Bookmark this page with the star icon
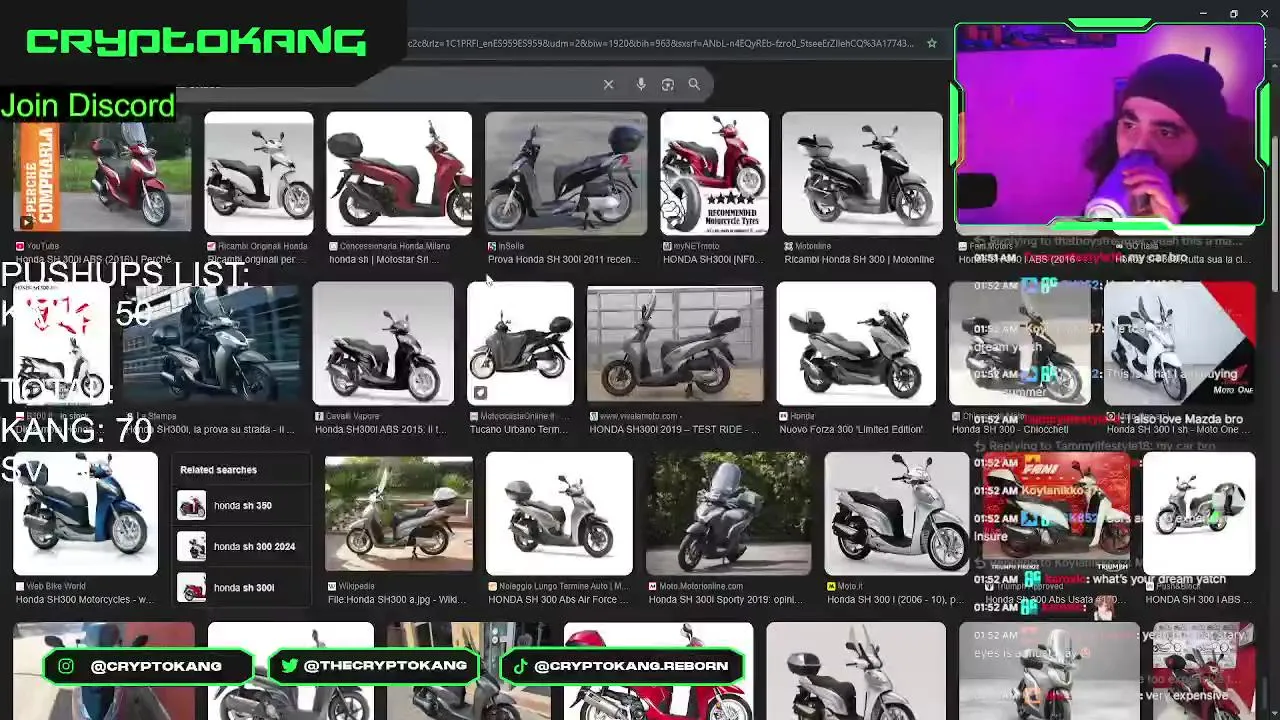The image size is (1280, 720). [931, 43]
